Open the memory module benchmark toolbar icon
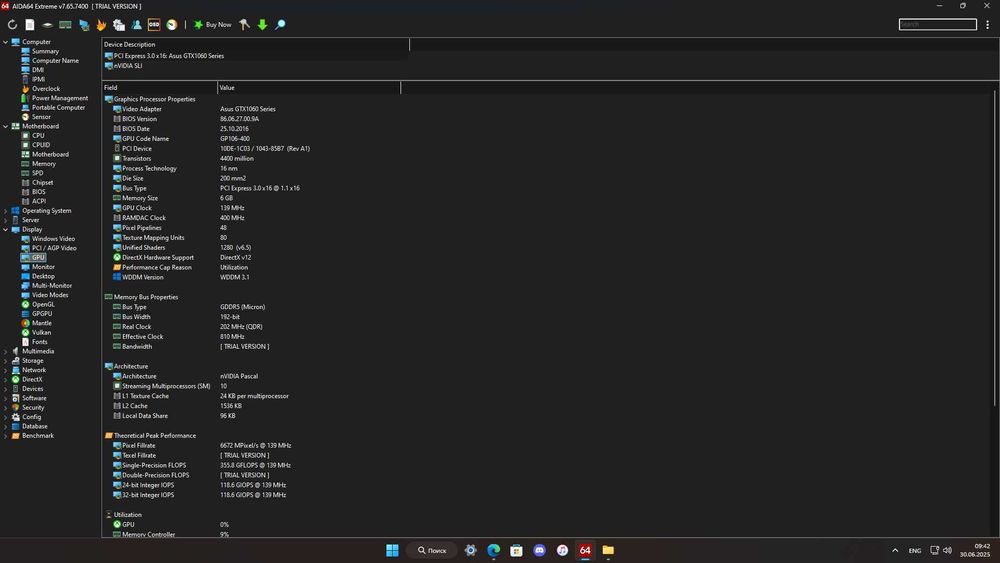The image size is (1000, 563). 65,25
